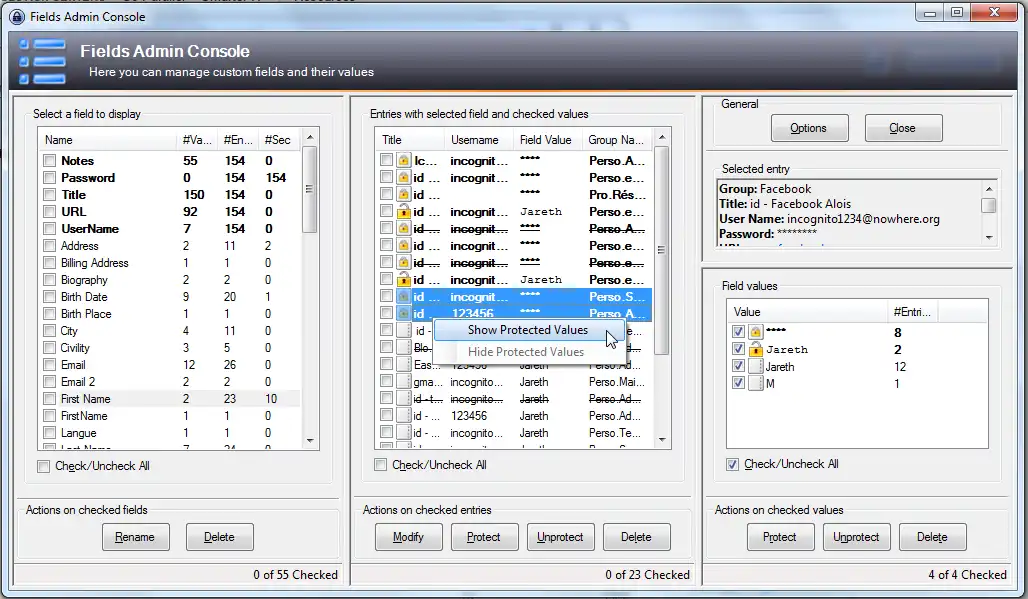Image resolution: width=1028 pixels, height=599 pixels.
Task: Click the entries list scrollbar thumb
Action: [662, 250]
